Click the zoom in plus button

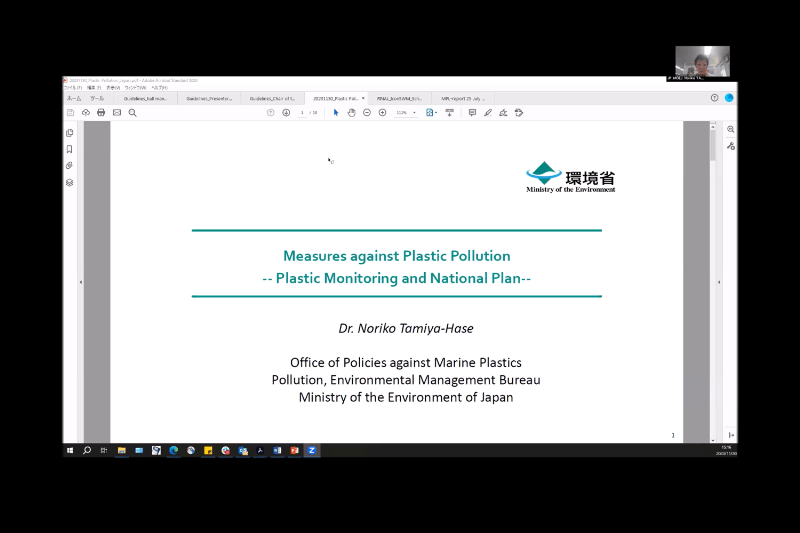[383, 113]
